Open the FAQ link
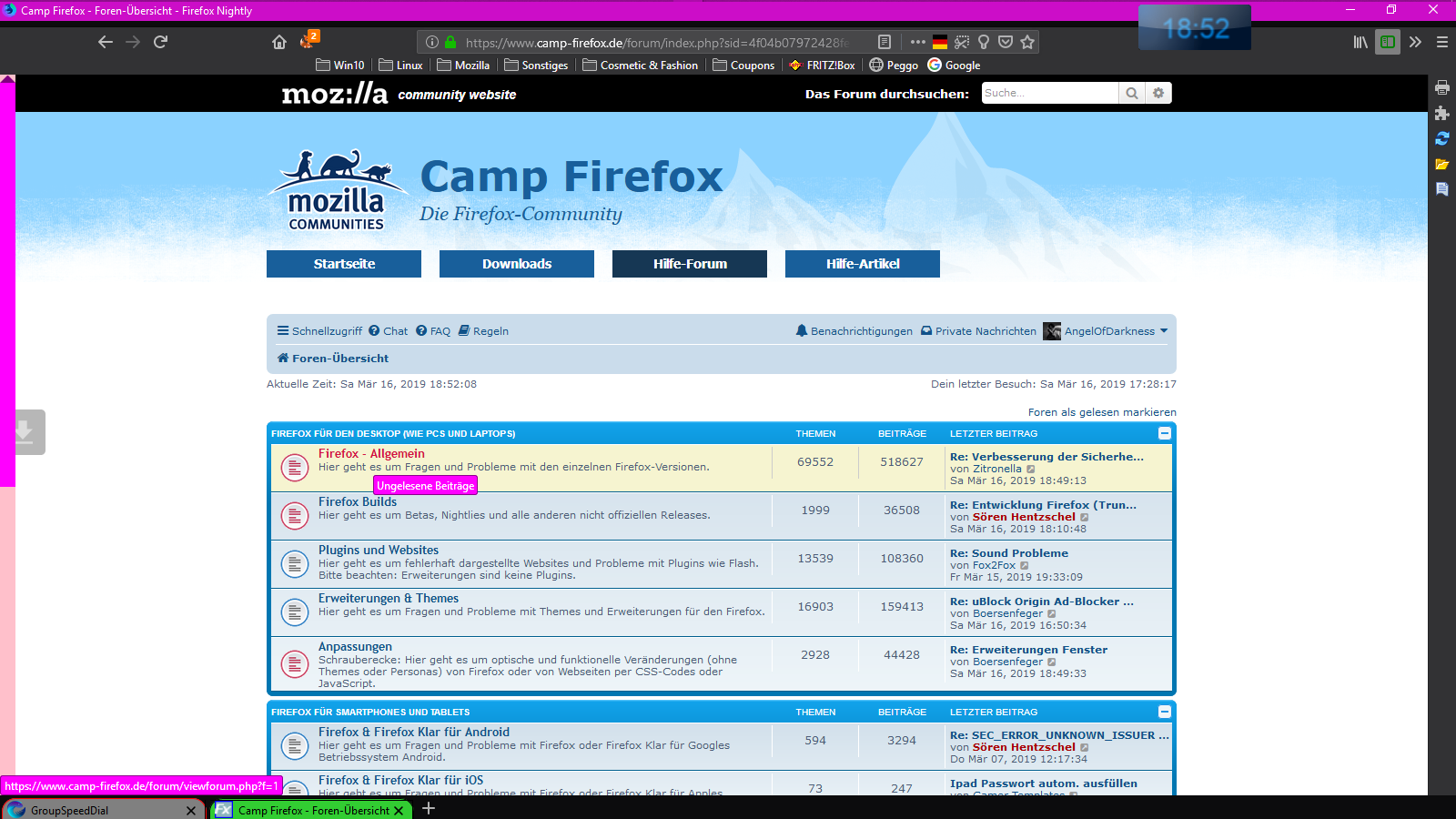This screenshot has width=1456, height=819. pos(433,331)
